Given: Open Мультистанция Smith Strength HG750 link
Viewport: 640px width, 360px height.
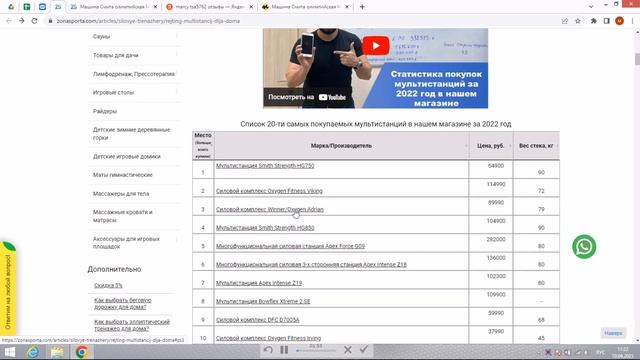Looking at the screenshot, I should (265, 166).
